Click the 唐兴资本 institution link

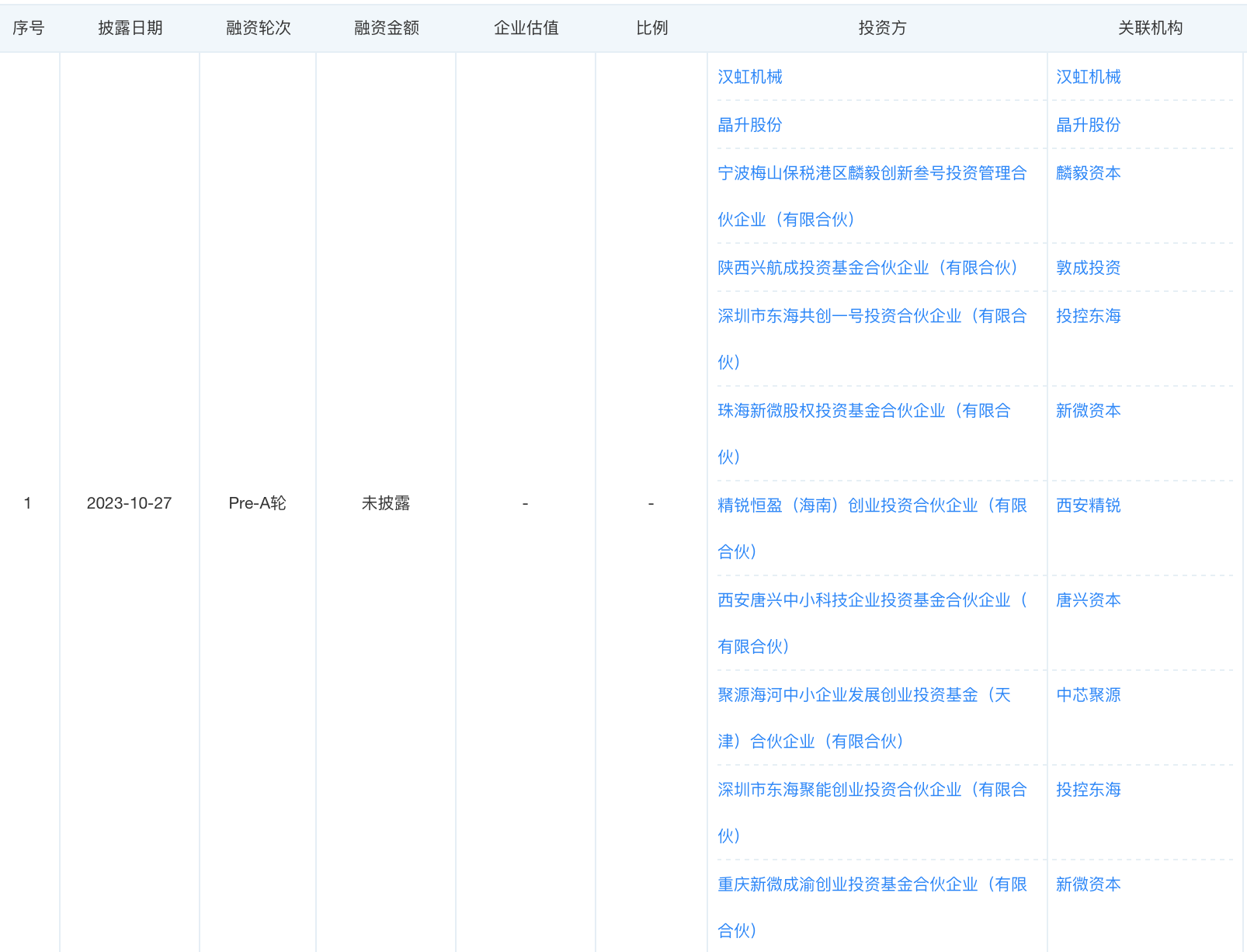[x=1088, y=600]
